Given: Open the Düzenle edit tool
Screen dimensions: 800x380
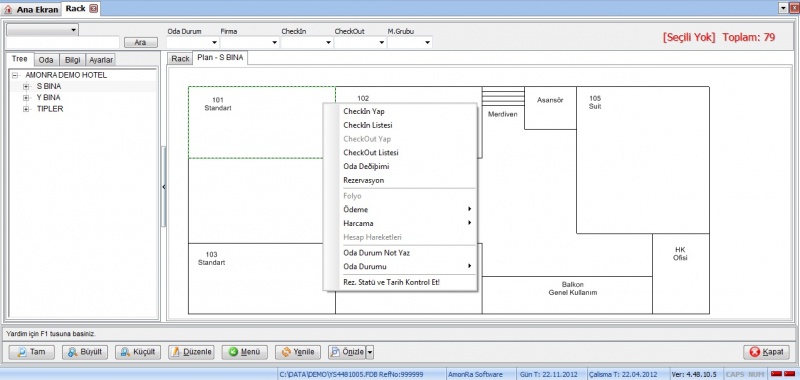Looking at the screenshot, I should tap(191, 352).
